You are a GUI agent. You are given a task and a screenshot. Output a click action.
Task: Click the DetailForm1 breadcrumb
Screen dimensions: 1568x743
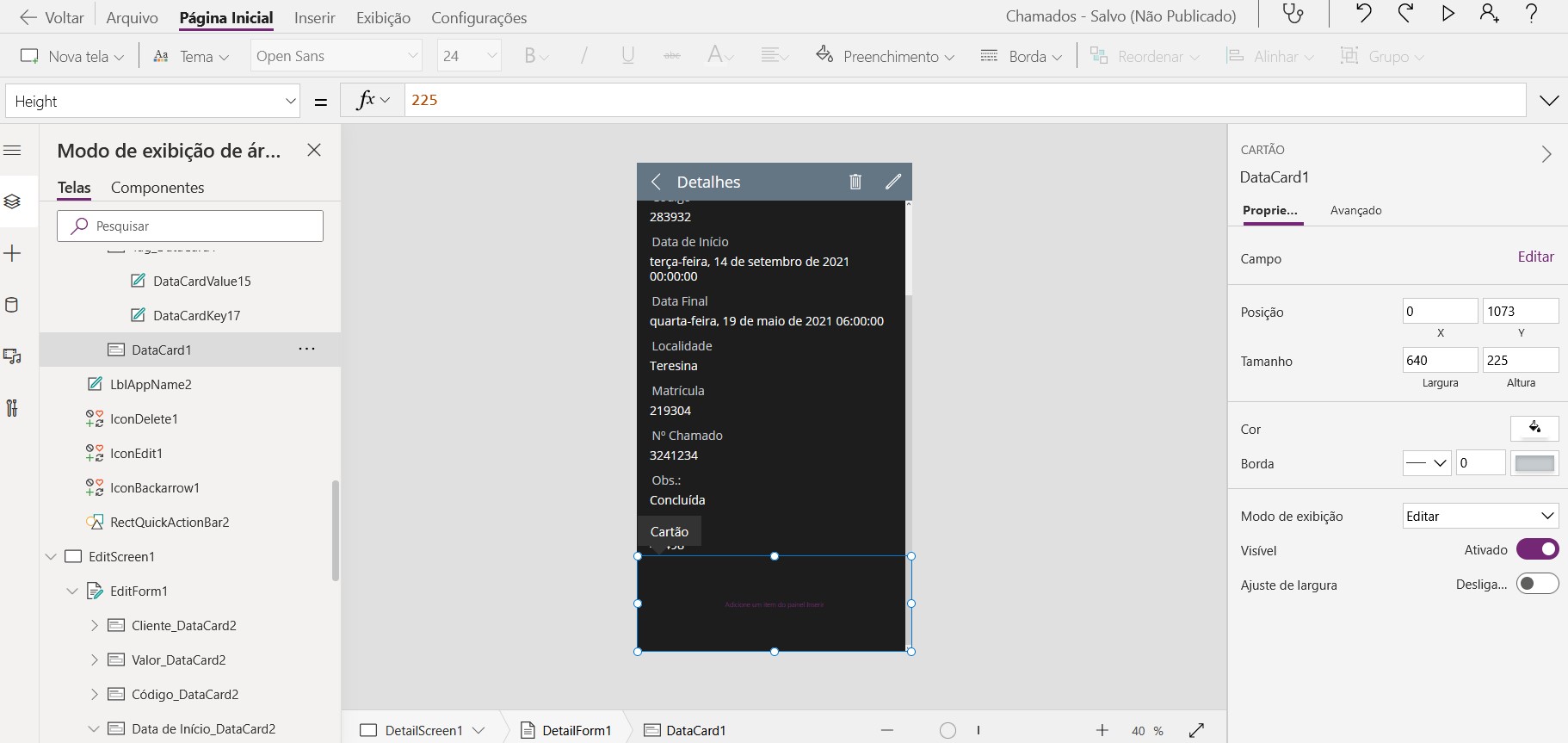[566, 730]
